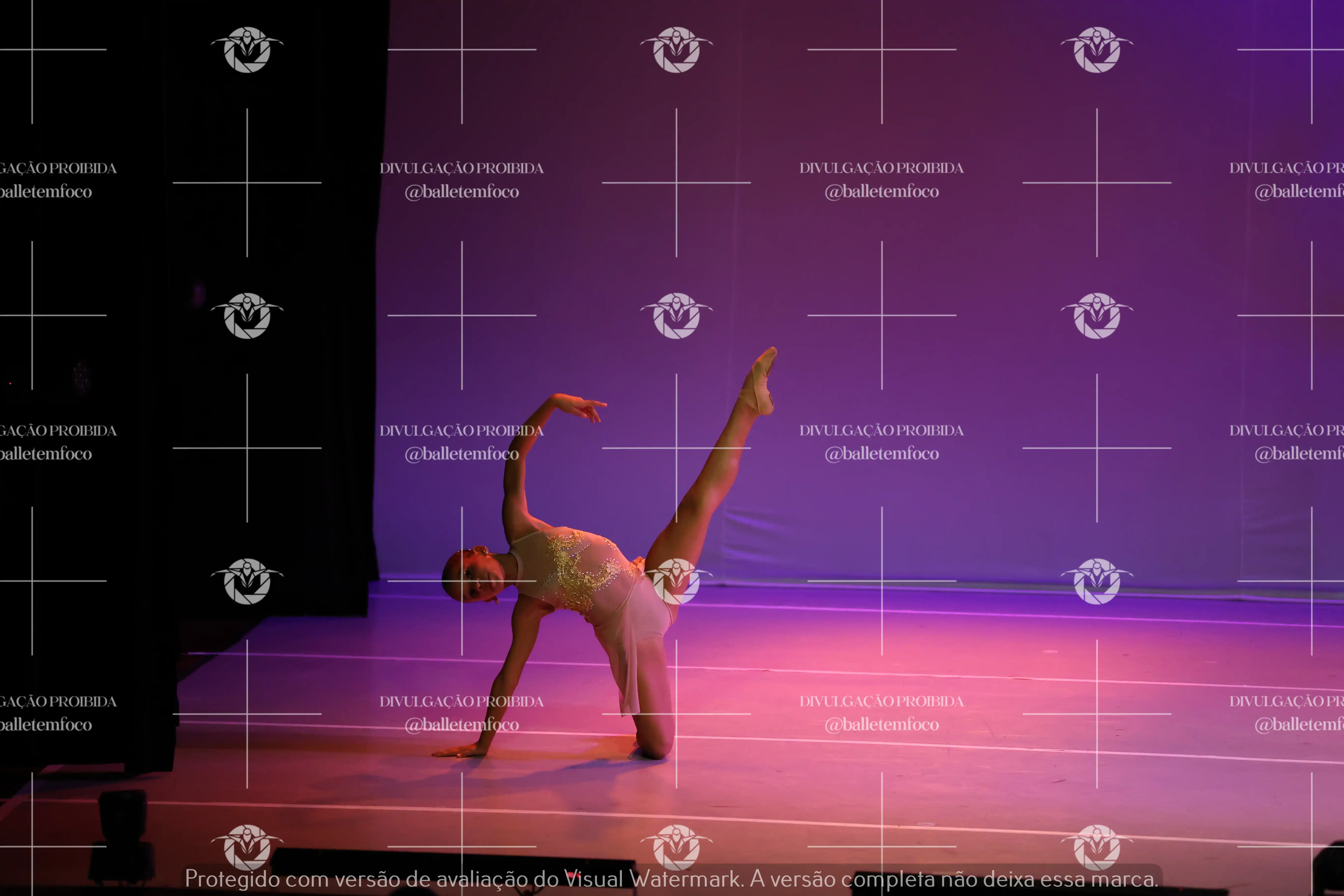This screenshot has height=896, width=1344.
Task: Click "@balletemfoco" text over dancer's supporting arm
Action: [x=462, y=725]
